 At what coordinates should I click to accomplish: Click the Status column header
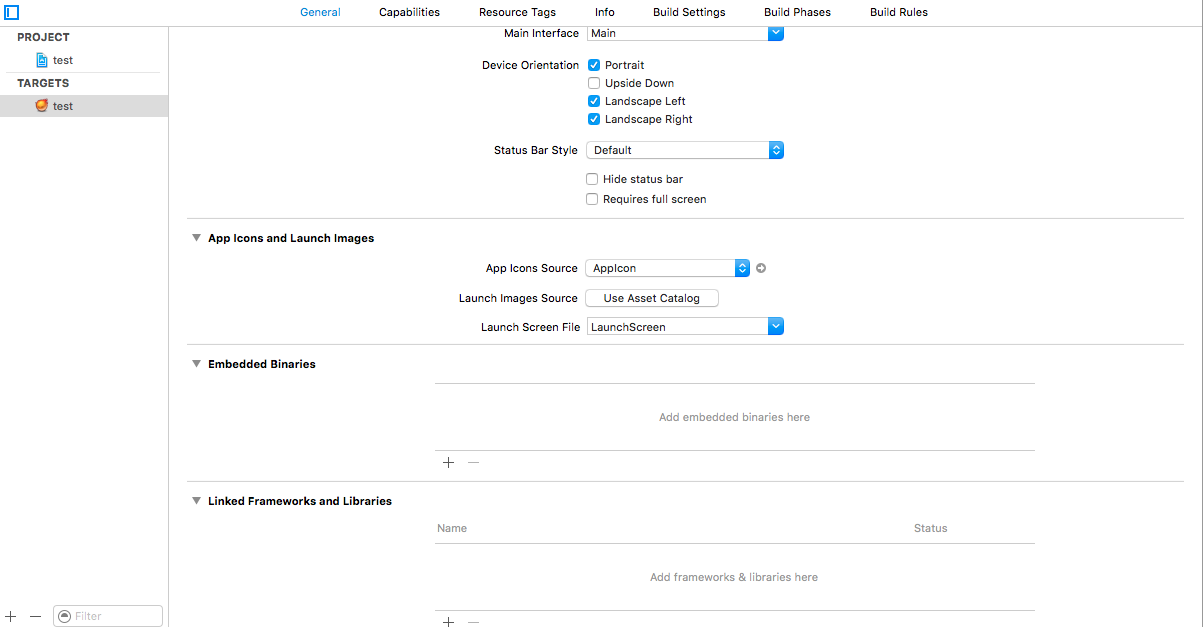pos(930,528)
